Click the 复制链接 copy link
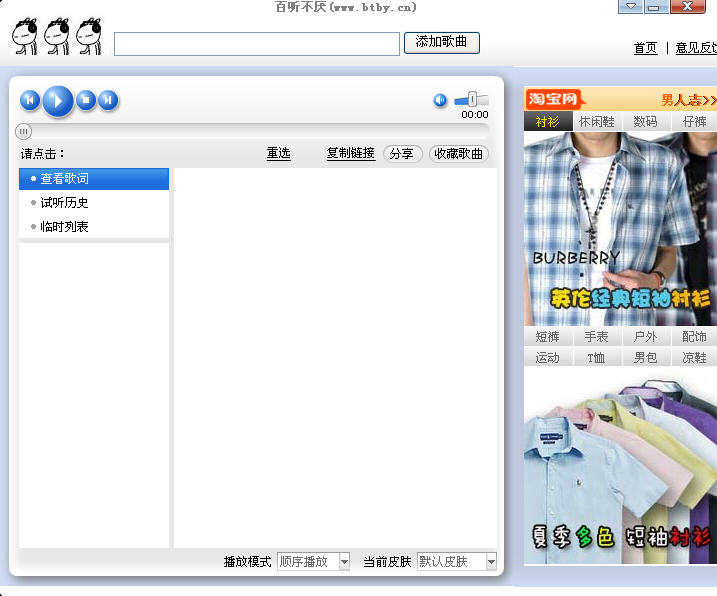This screenshot has height=596, width=717. tap(350, 154)
